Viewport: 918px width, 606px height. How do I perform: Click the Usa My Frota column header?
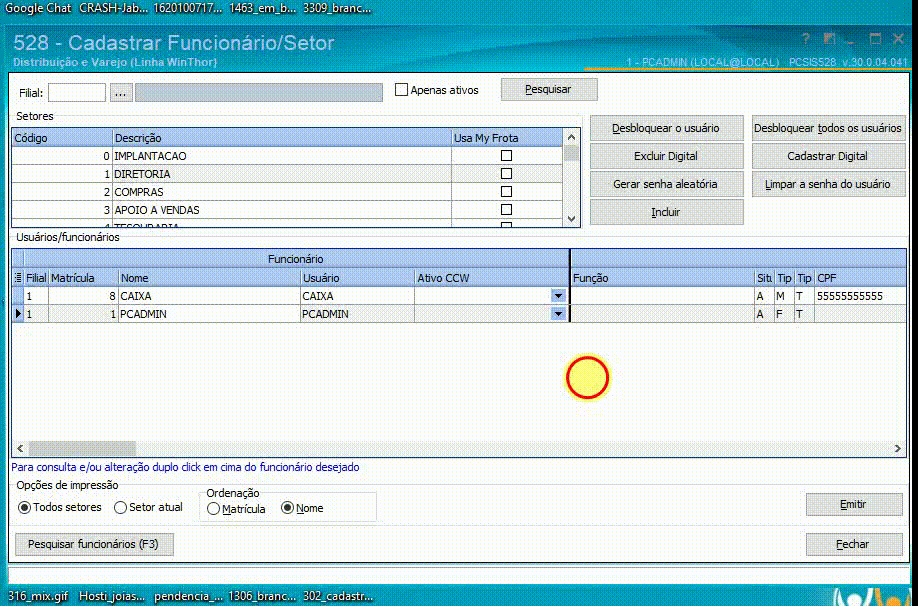[507, 138]
